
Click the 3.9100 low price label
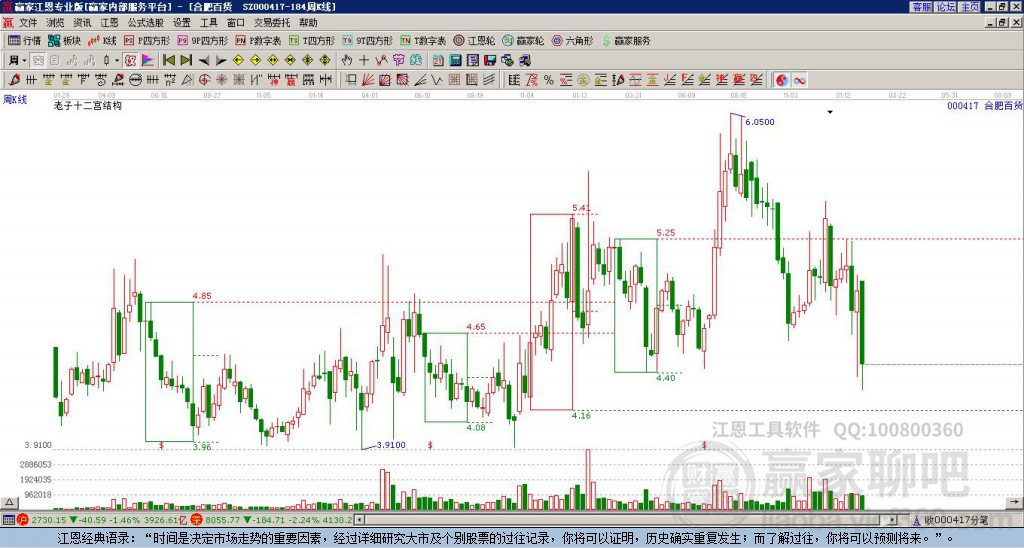(391, 445)
